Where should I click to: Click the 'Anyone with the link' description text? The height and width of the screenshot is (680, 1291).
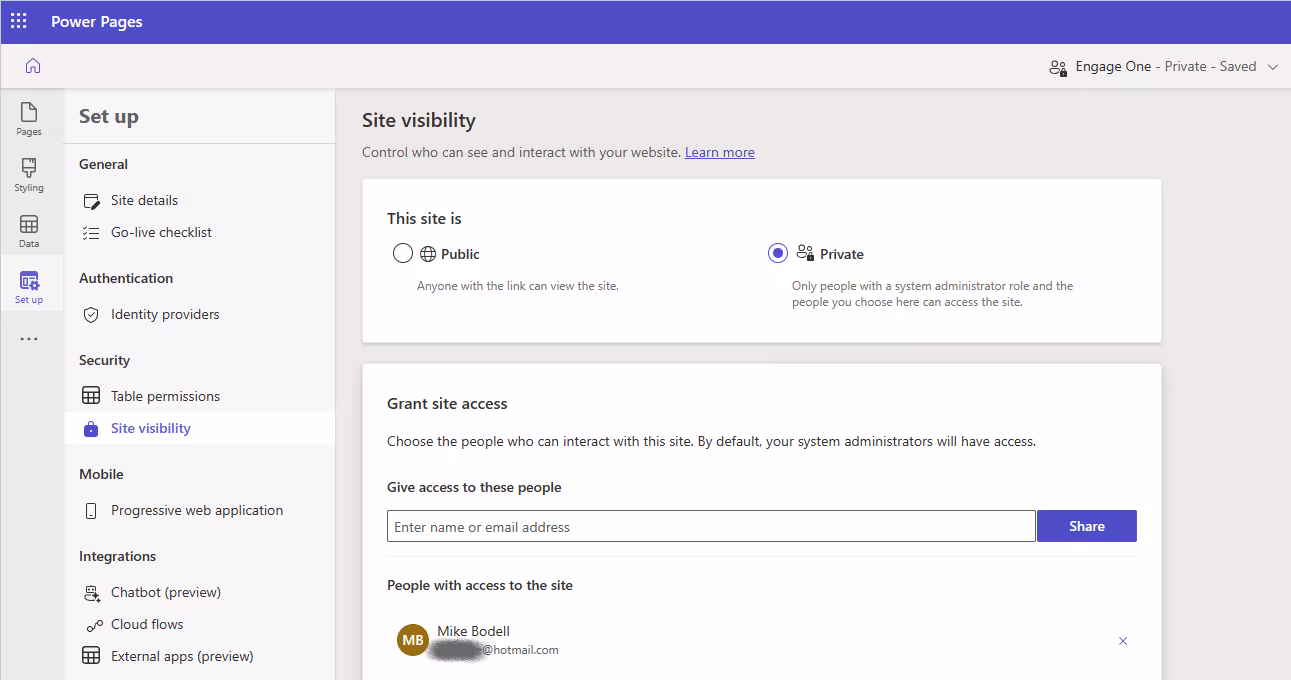pos(518,286)
